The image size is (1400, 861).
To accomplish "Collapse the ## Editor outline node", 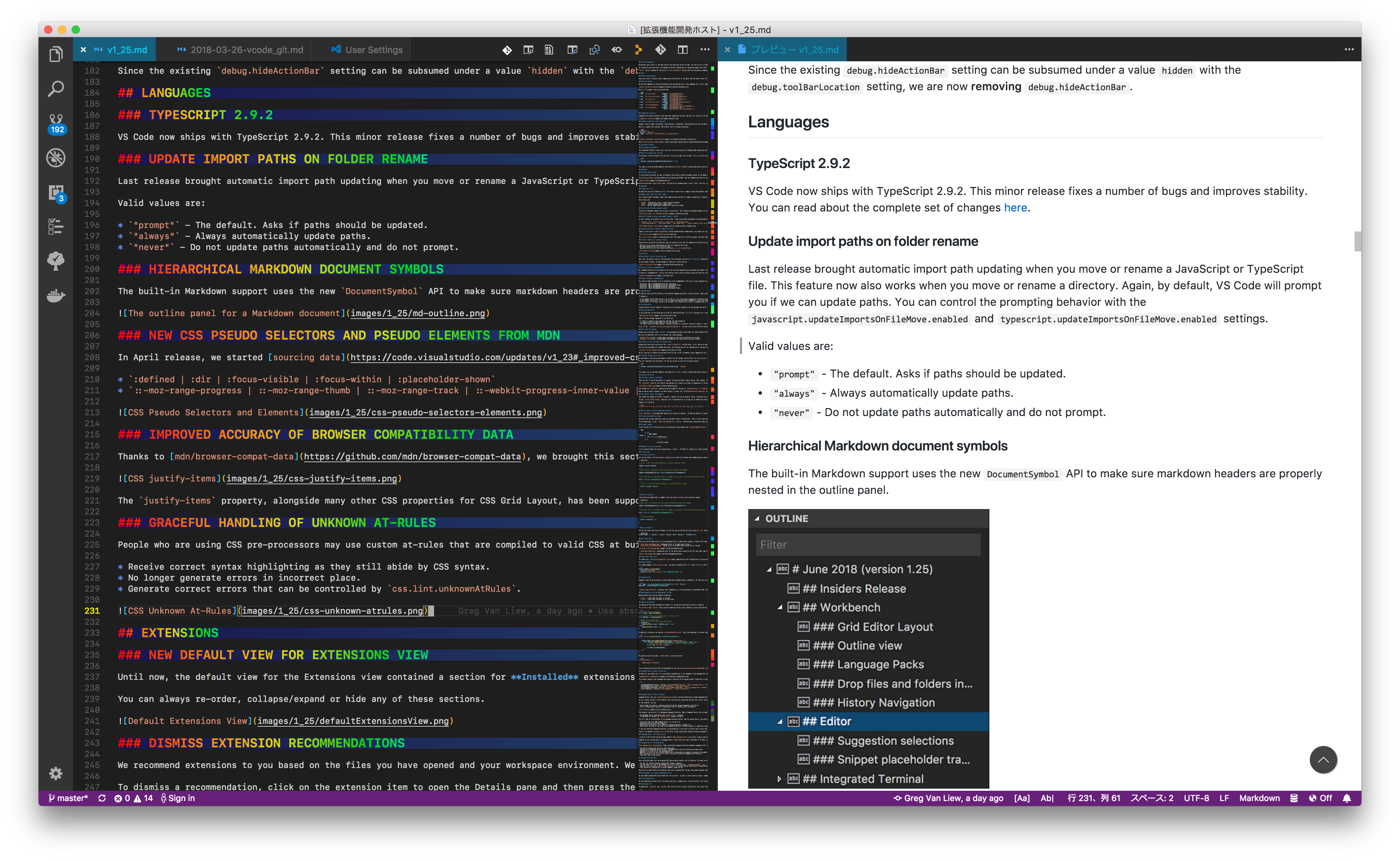I will point(780,722).
